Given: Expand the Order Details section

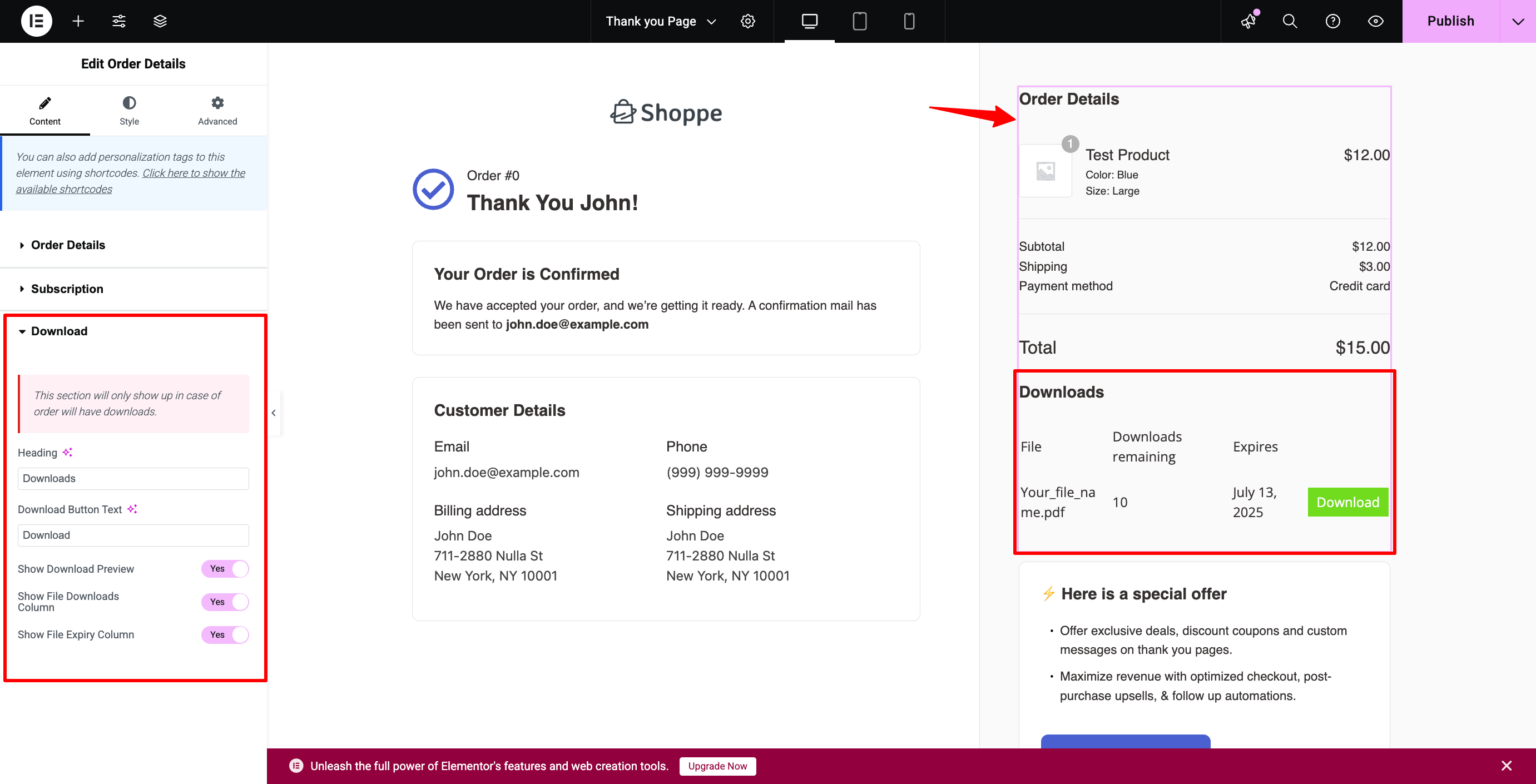Looking at the screenshot, I should (133, 245).
